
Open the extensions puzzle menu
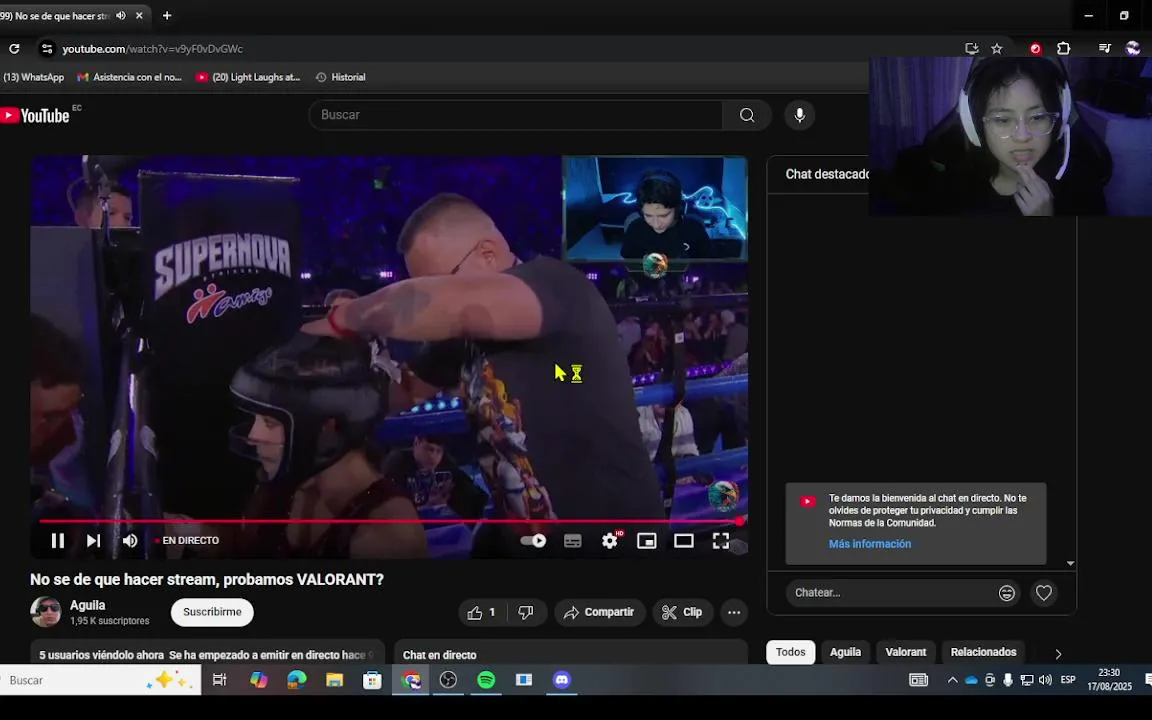1063,48
